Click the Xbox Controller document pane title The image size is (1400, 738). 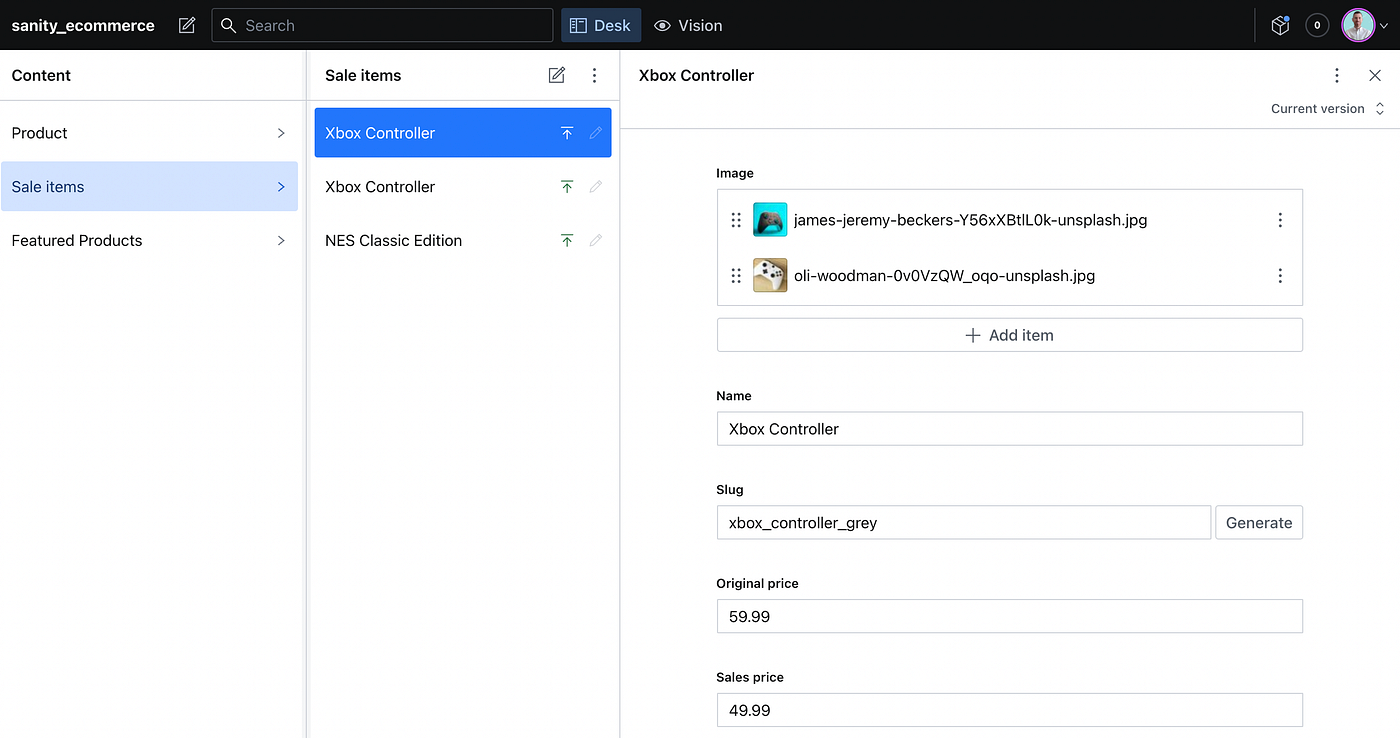point(696,75)
